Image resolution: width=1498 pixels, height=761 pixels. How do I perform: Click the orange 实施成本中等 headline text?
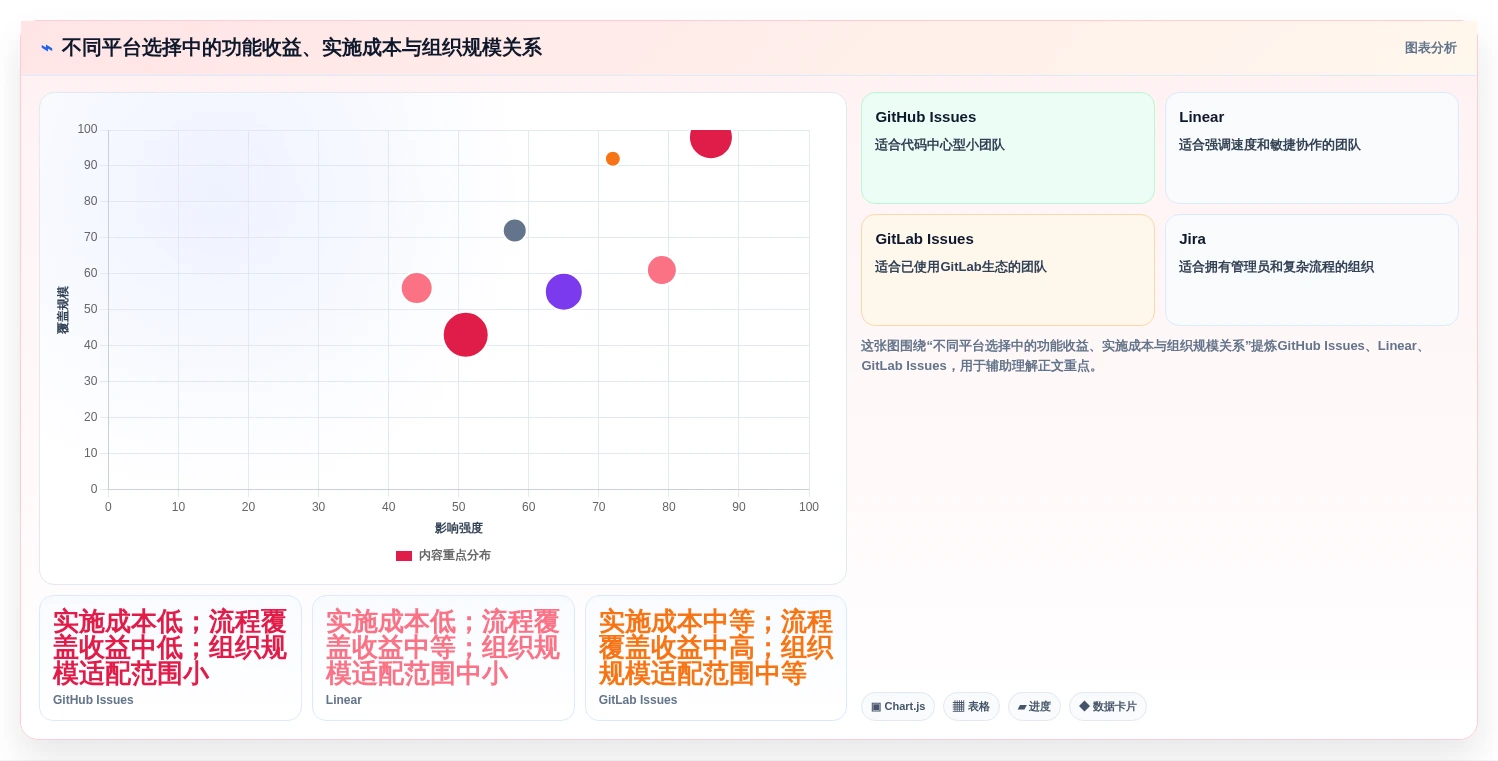tap(716, 648)
